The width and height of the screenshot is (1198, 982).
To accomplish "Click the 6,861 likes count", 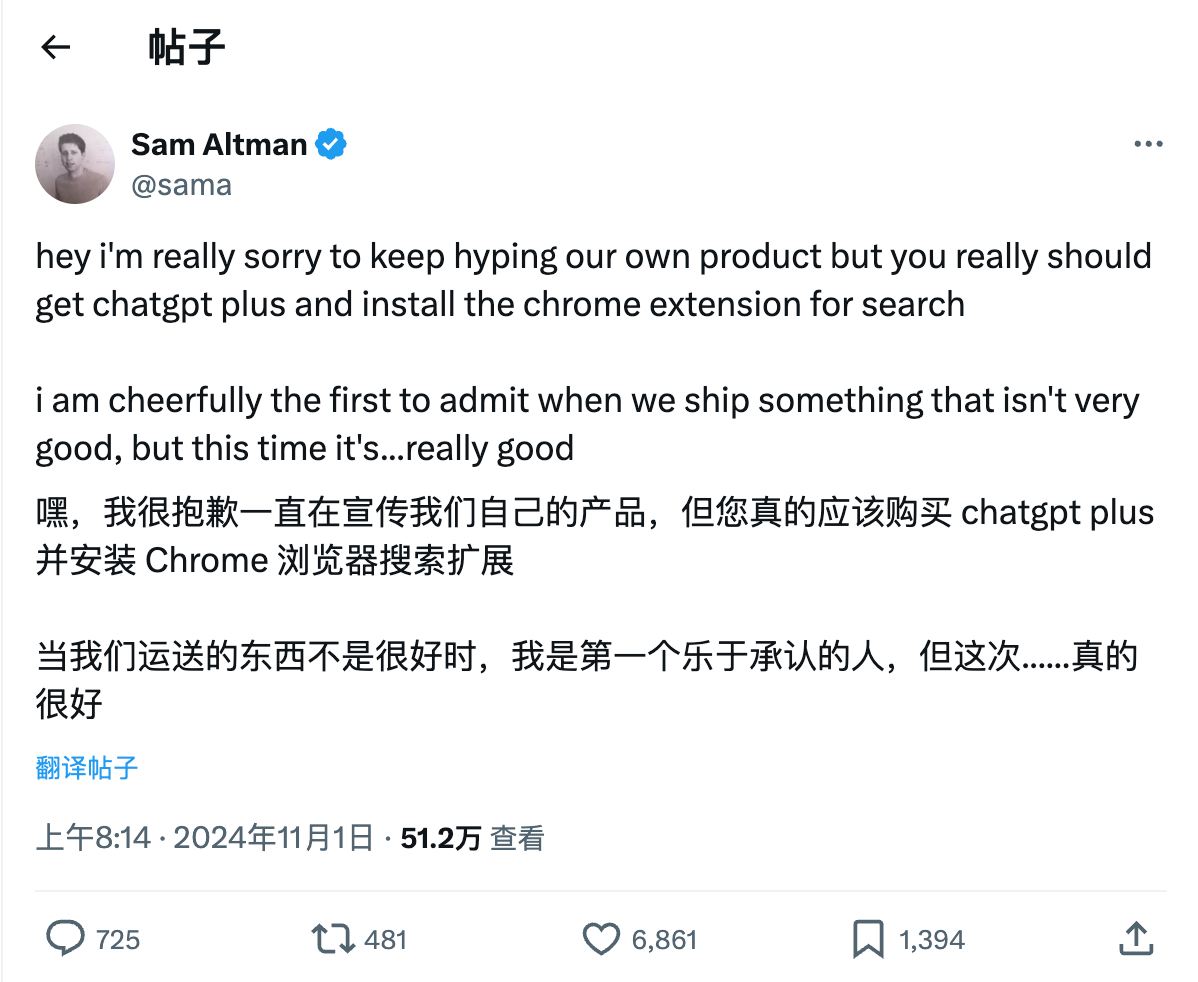I will 664,940.
